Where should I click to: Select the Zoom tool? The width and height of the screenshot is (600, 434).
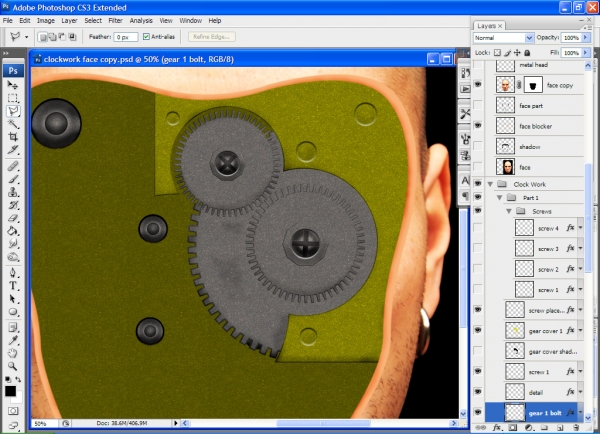13,366
